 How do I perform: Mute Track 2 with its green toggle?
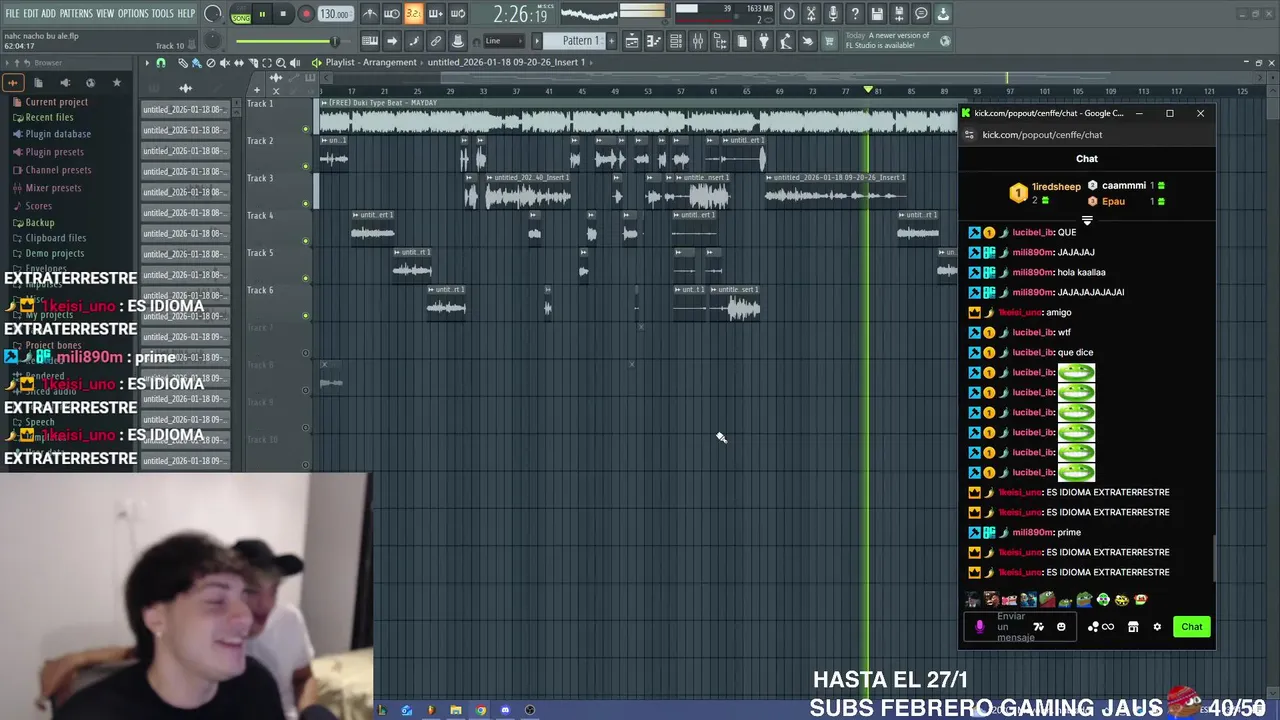[306, 166]
